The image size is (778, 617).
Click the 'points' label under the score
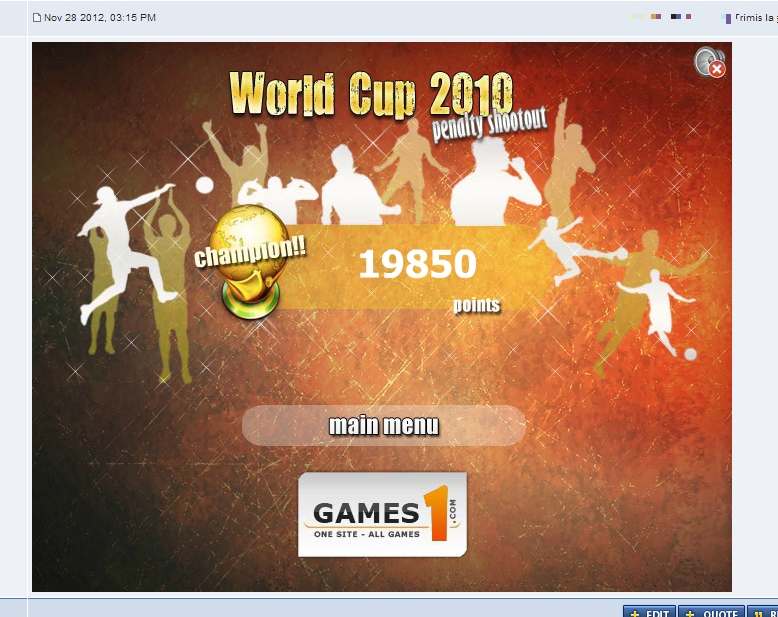pos(476,305)
